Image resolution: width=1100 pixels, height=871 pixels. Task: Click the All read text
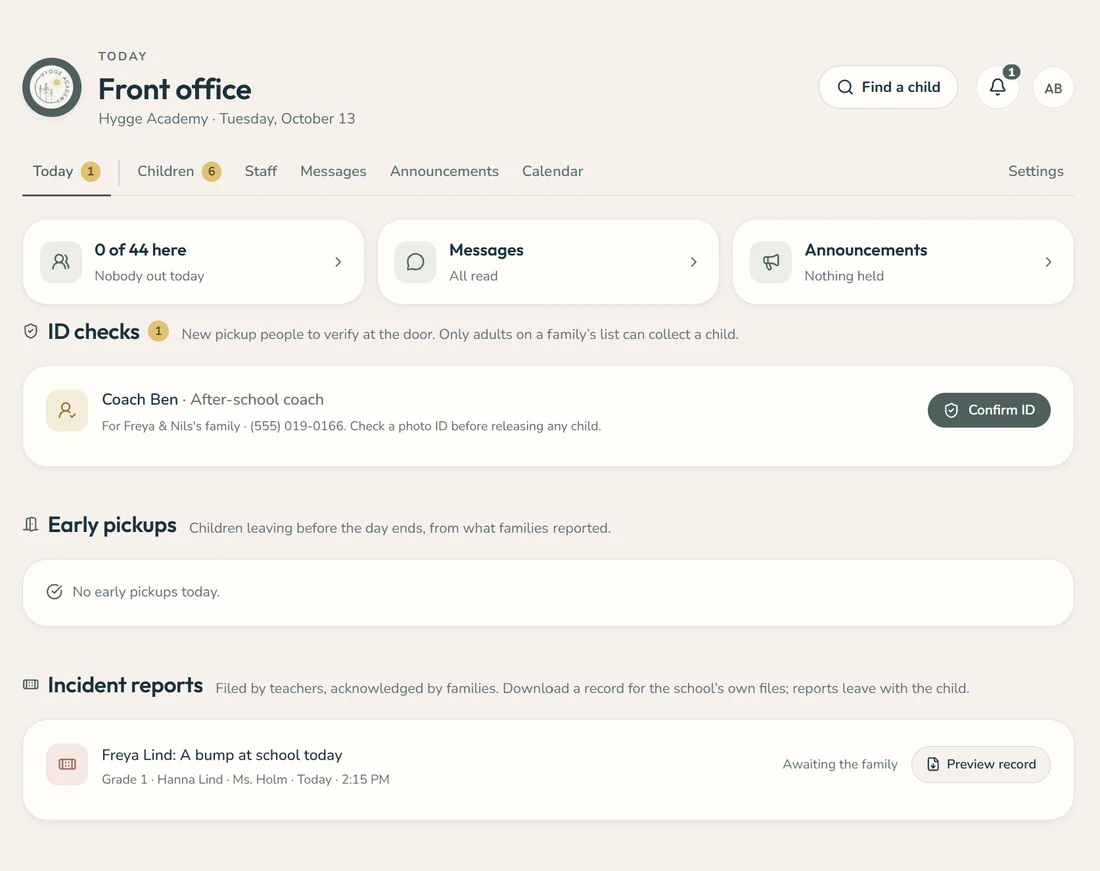point(474,276)
